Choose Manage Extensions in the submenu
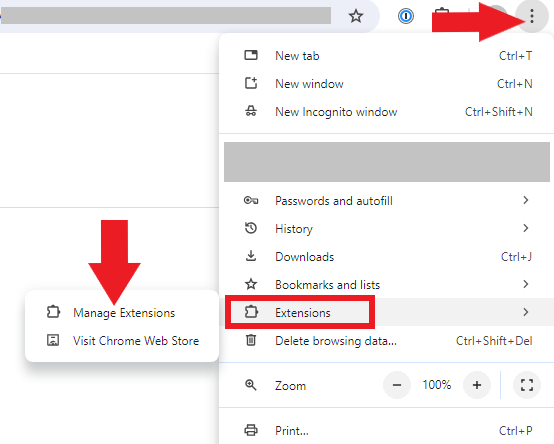This screenshot has width=554, height=444. pyautogui.click(x=122, y=312)
